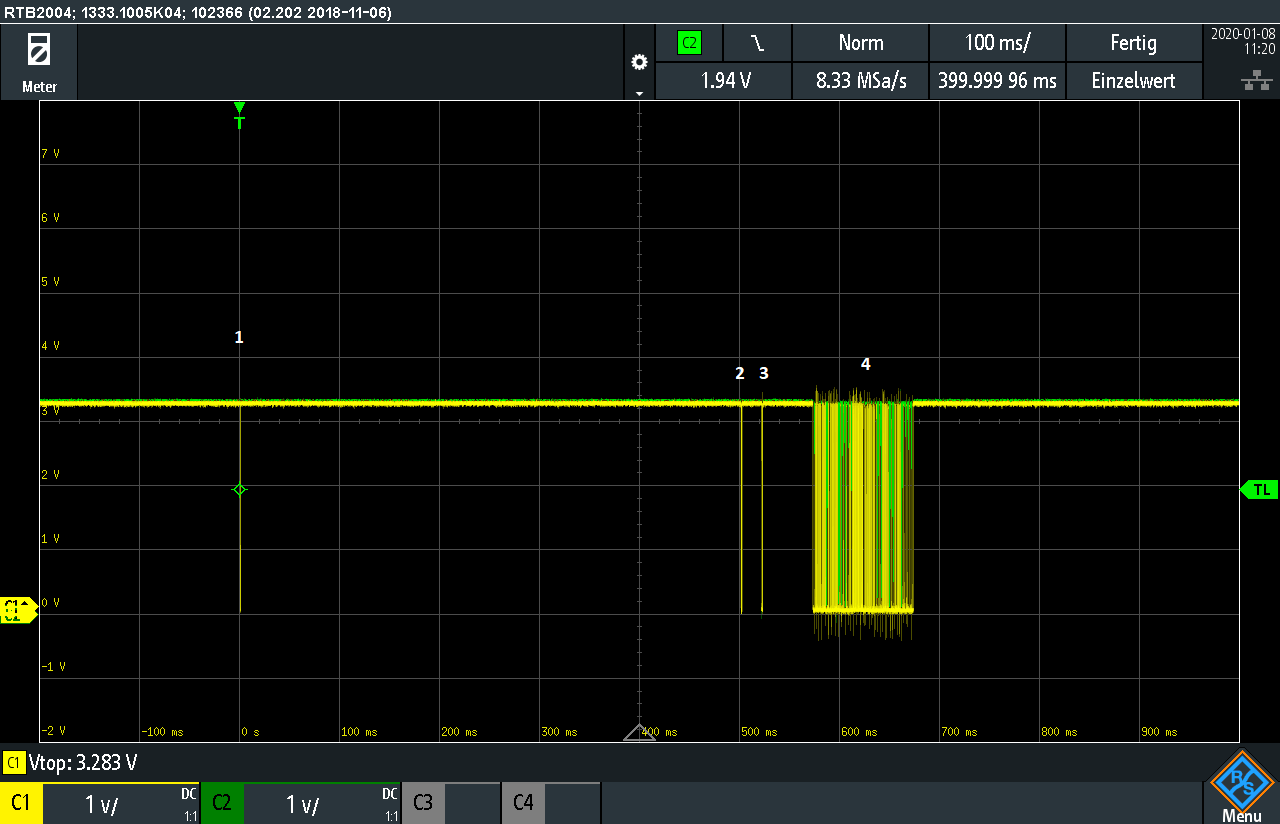This screenshot has height=824, width=1280.
Task: Select the green C2 trigger source badge
Action: point(689,43)
